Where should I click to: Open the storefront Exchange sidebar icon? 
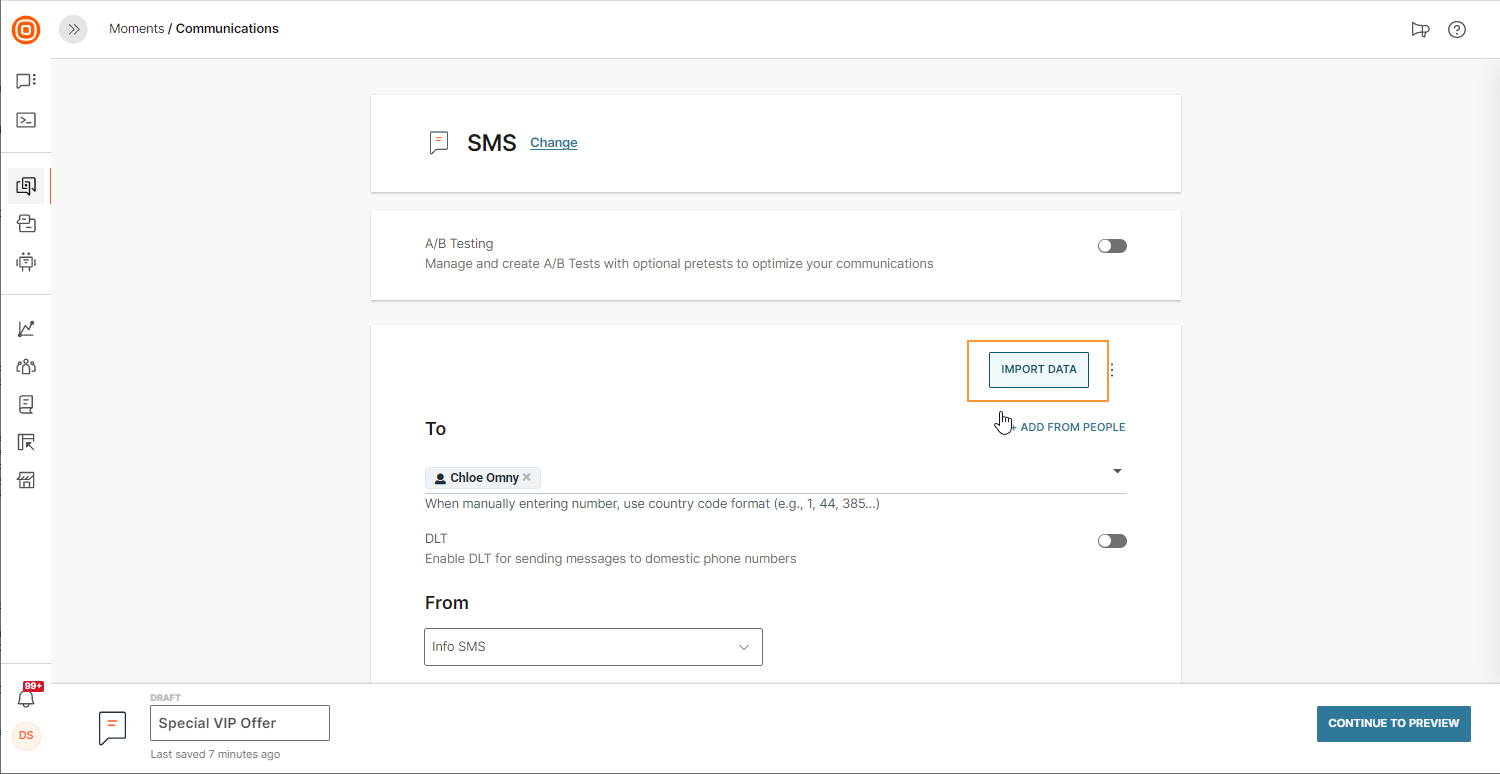coord(26,480)
